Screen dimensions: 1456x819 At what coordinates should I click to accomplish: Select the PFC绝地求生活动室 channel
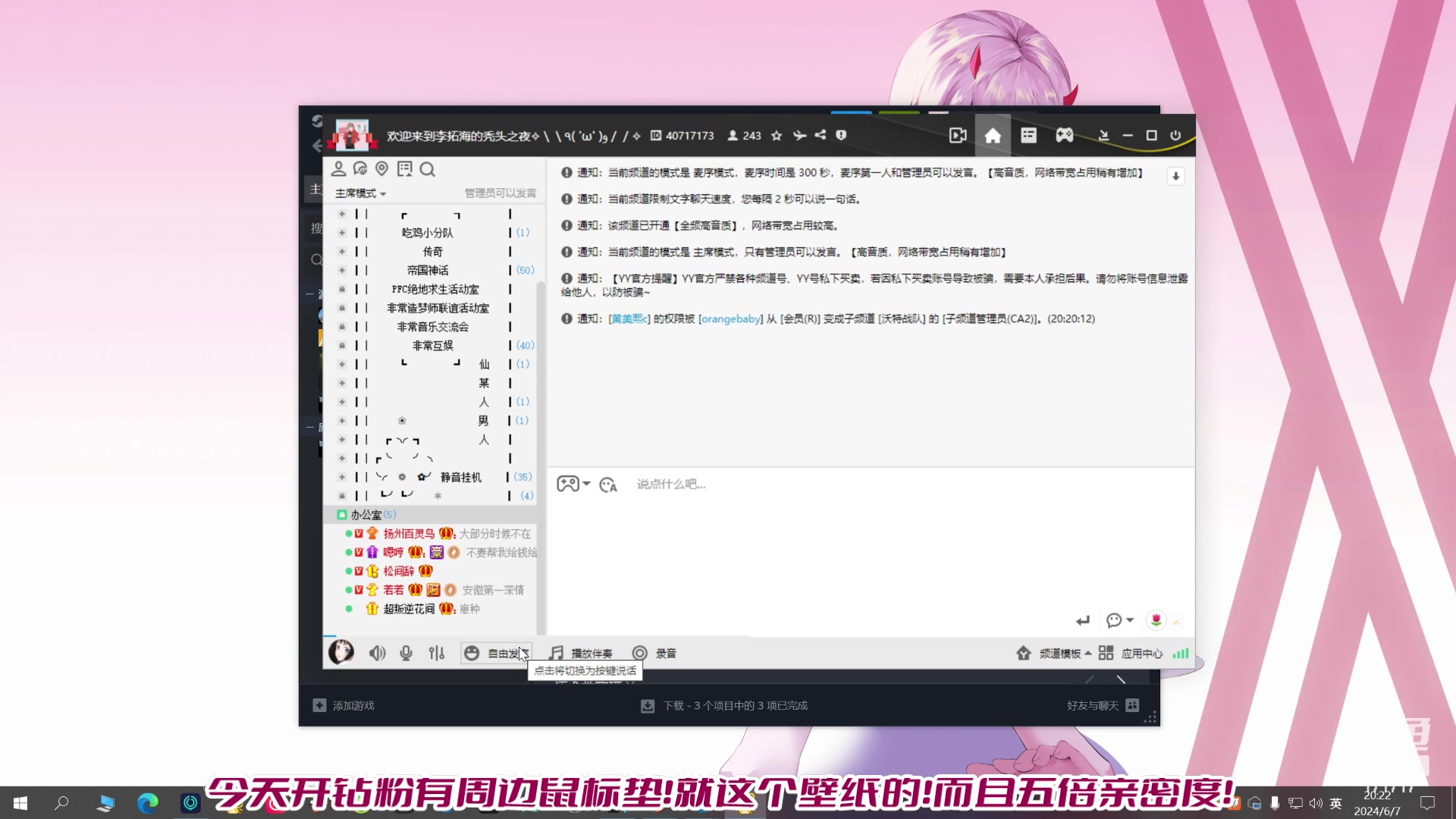point(435,289)
